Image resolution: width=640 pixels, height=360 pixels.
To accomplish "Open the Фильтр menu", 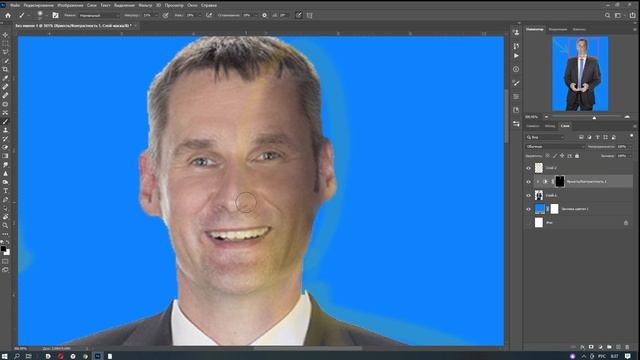I will pyautogui.click(x=145, y=5).
